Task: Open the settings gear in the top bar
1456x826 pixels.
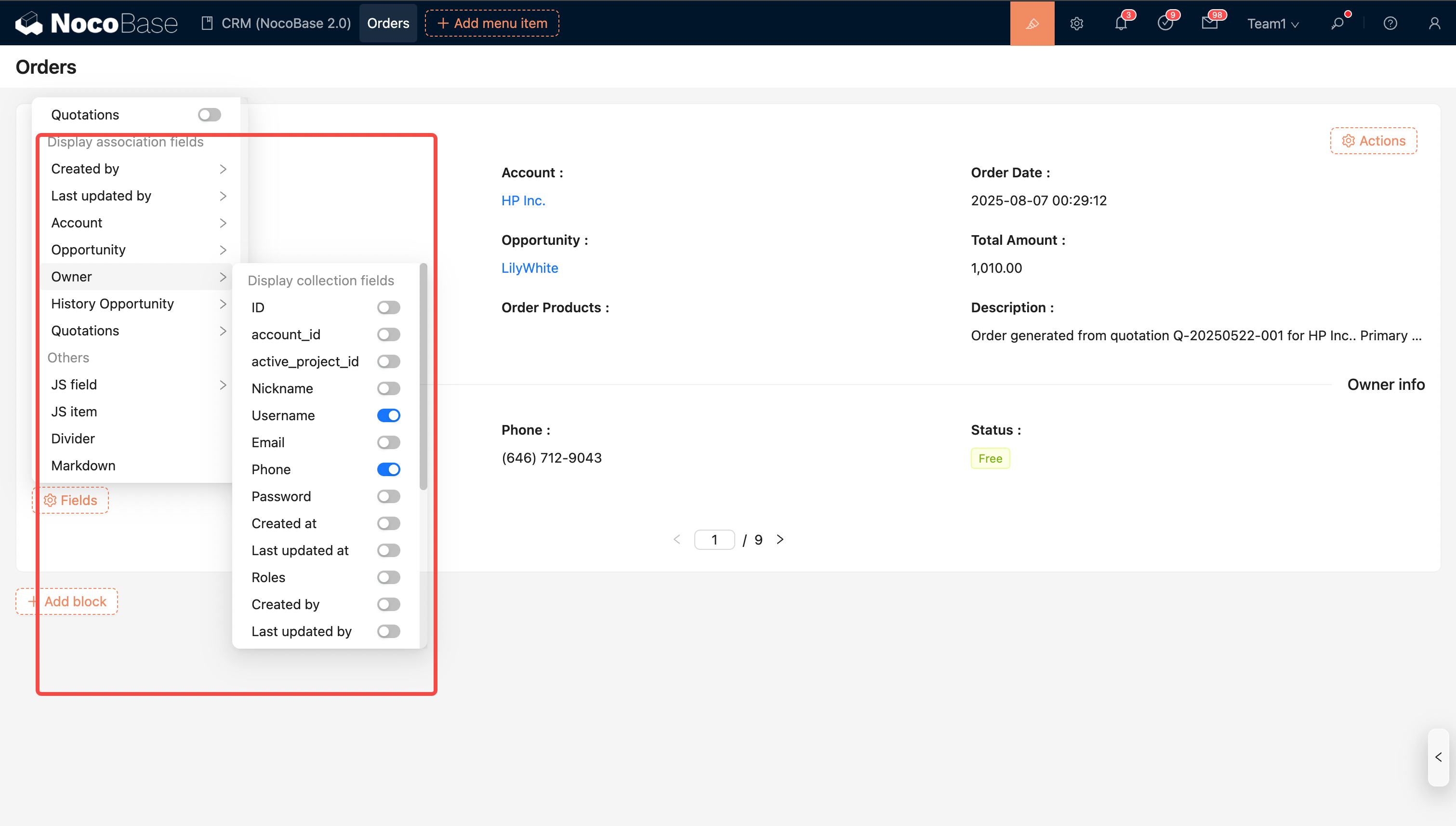Action: pyautogui.click(x=1076, y=23)
